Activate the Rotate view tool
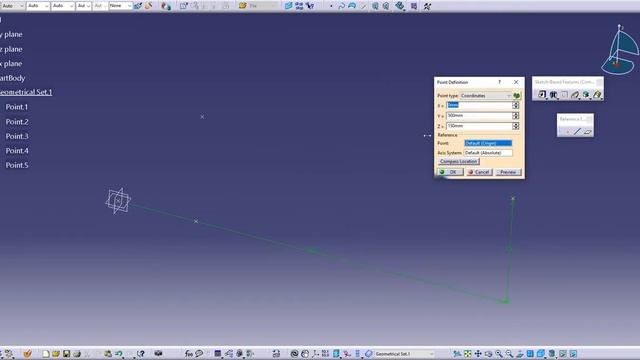640x360 pixels. click(489, 353)
